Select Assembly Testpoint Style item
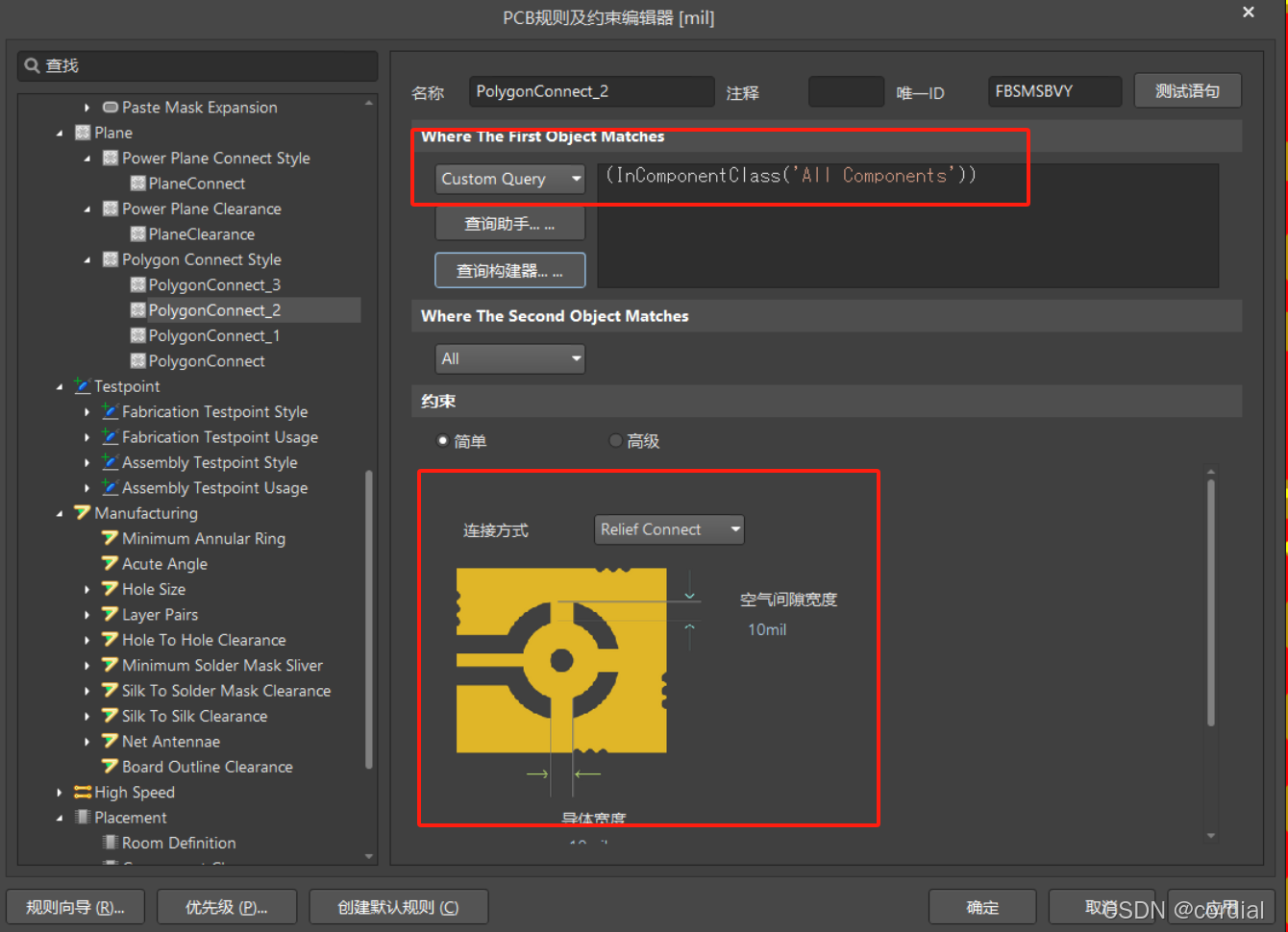Image resolution: width=1288 pixels, height=932 pixels. (210, 462)
